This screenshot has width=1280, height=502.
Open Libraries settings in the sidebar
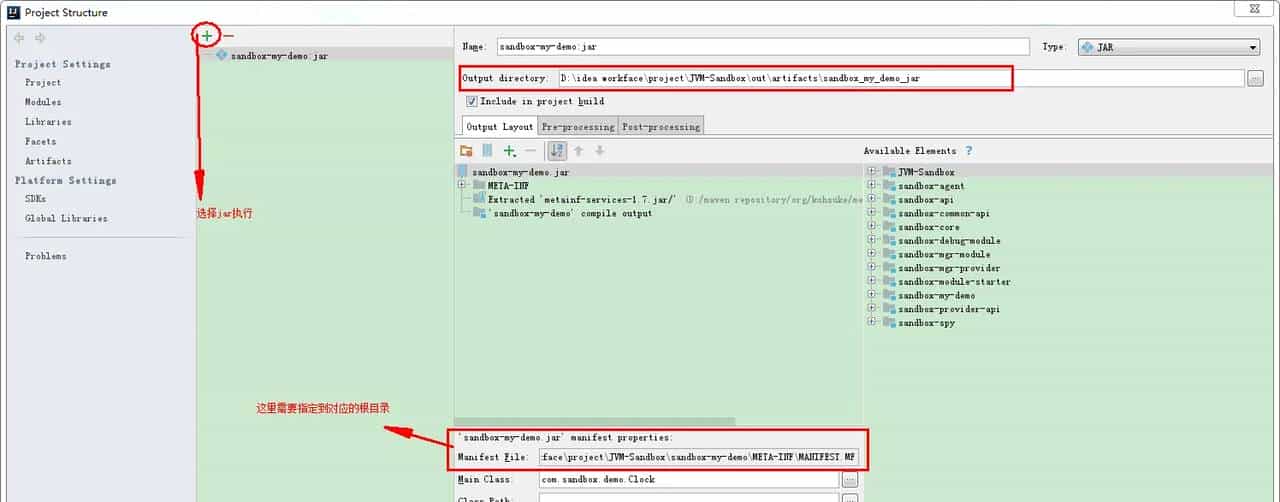pyautogui.click(x=48, y=122)
